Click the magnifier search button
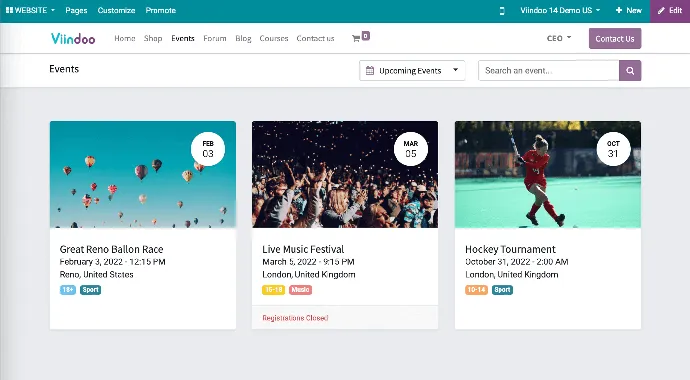The image size is (690, 380). point(630,70)
